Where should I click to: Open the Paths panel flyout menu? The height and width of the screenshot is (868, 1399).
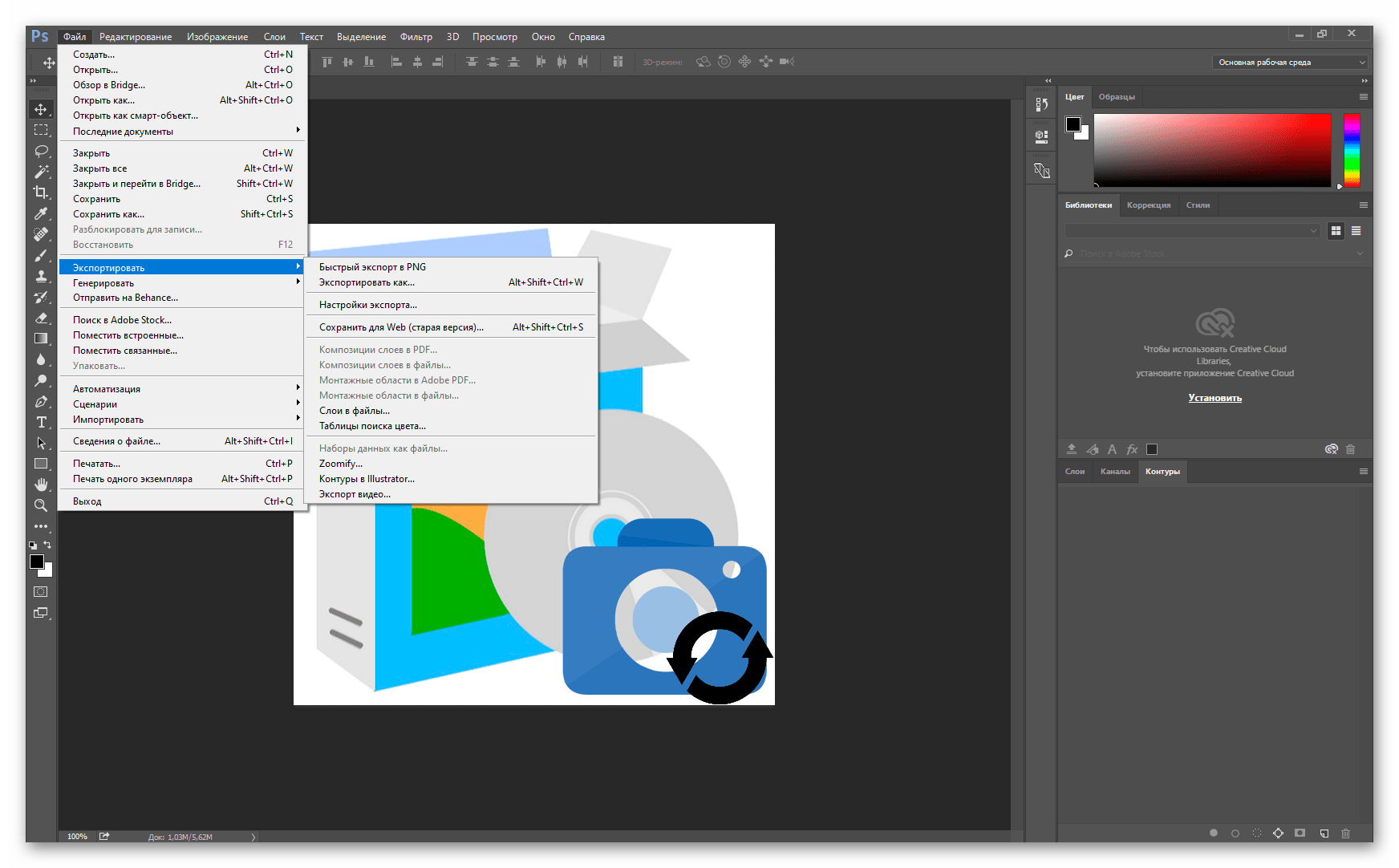[1363, 471]
